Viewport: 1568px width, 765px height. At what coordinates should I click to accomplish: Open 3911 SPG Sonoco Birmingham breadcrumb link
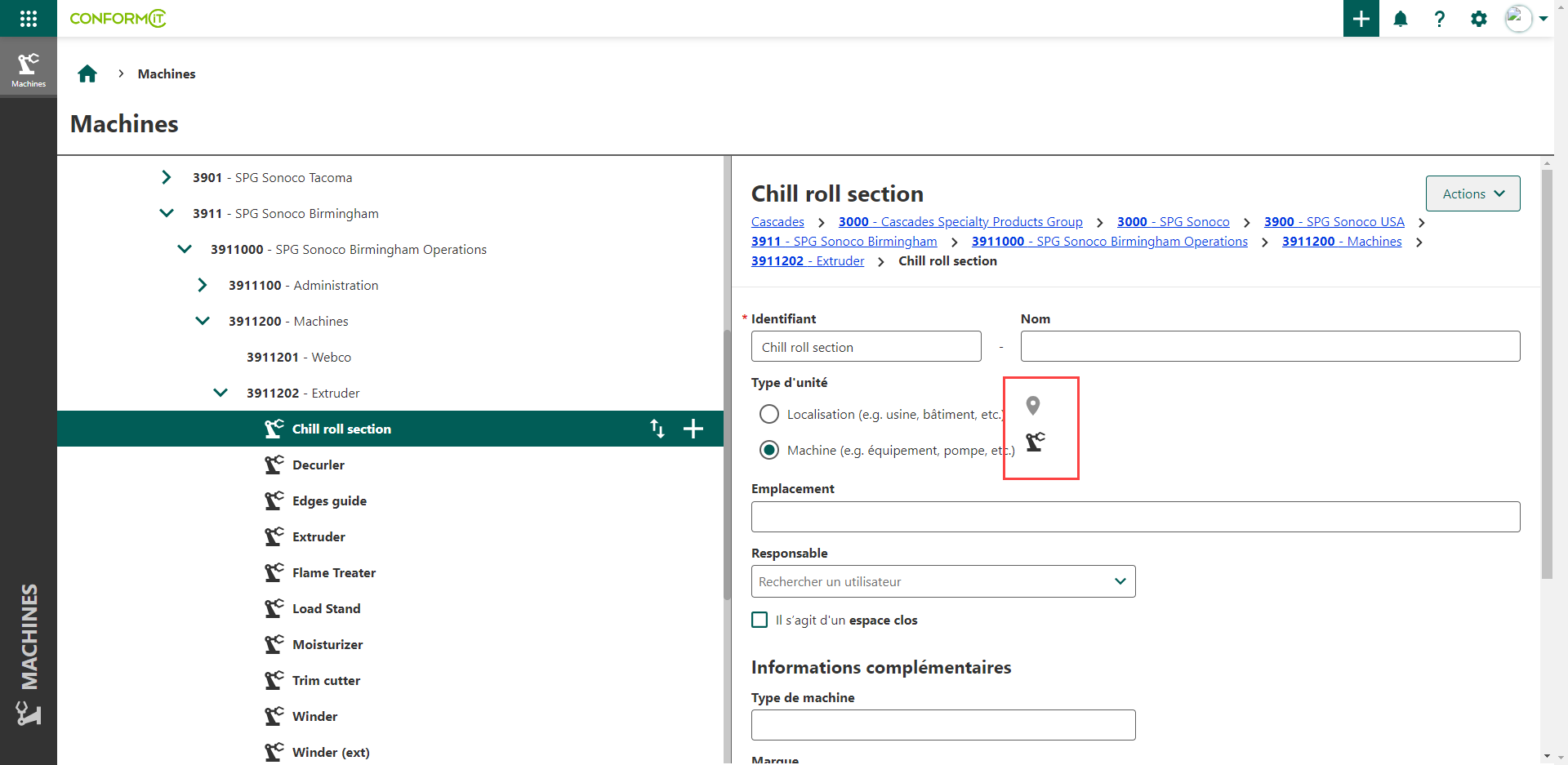pyautogui.click(x=844, y=242)
